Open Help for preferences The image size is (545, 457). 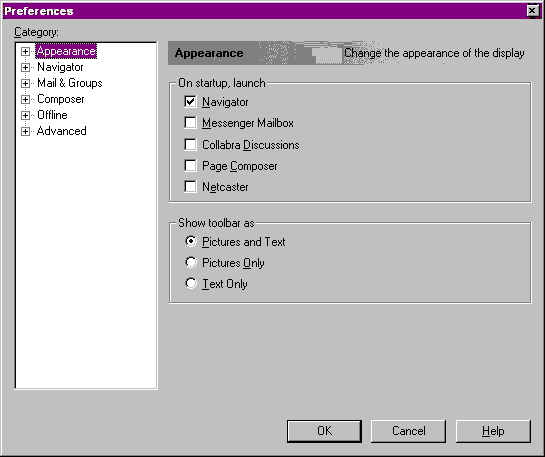493,431
